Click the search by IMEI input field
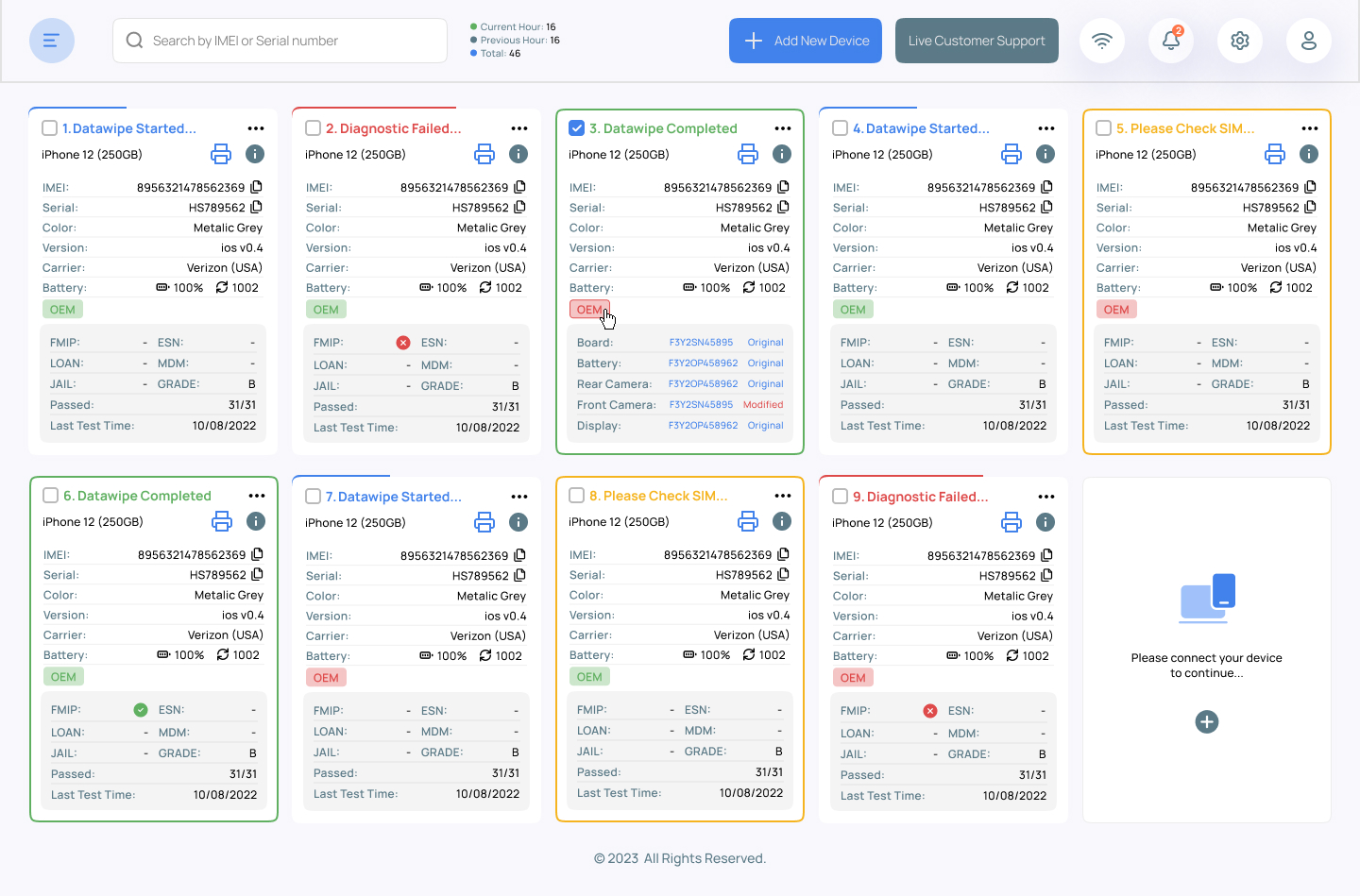Screen dimensions: 1360x896 [x=280, y=41]
